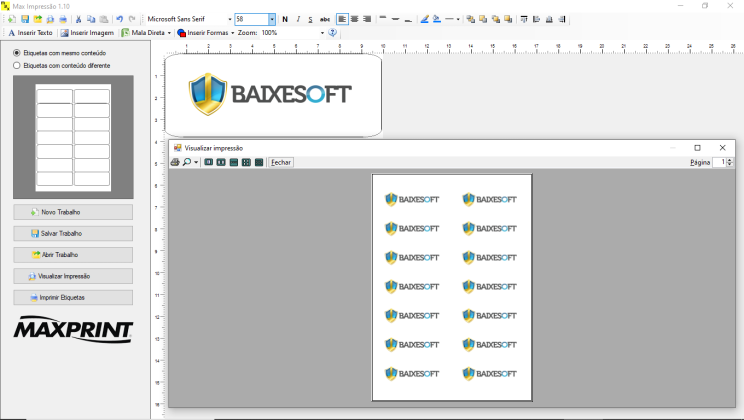Increase Página number with stepper up

point(730,160)
